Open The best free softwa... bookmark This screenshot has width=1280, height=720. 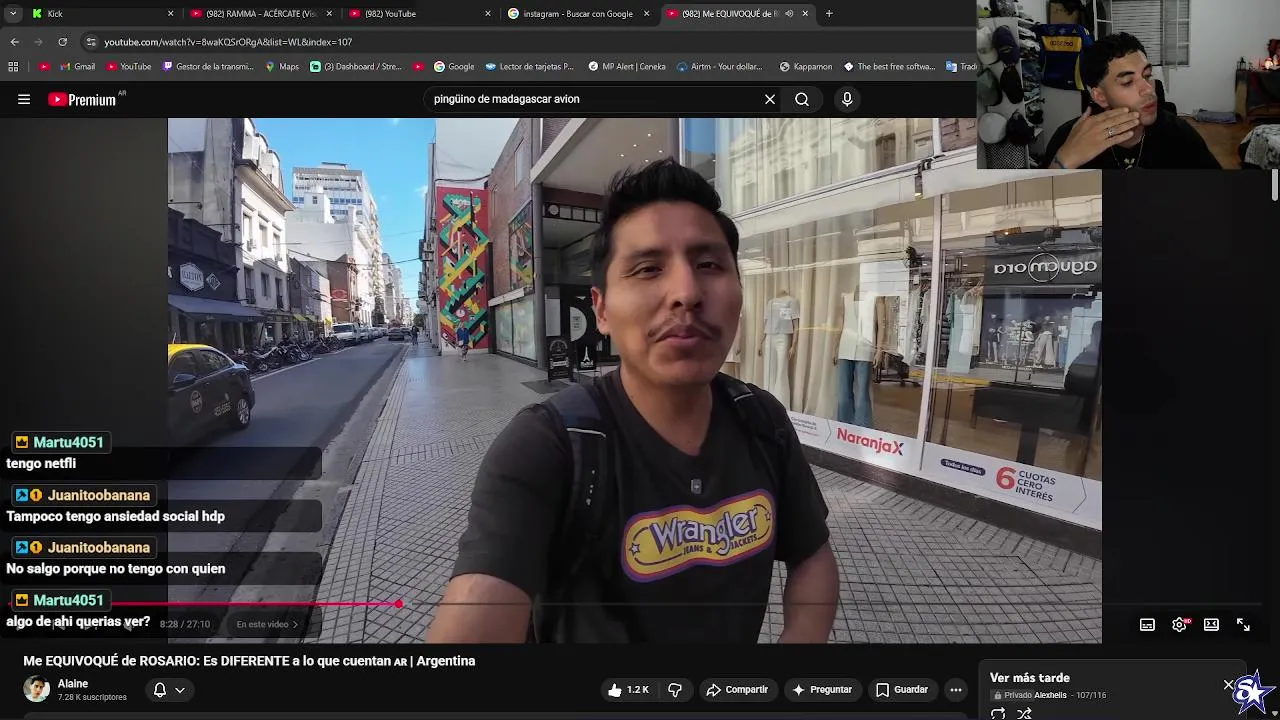pyautogui.click(x=889, y=67)
